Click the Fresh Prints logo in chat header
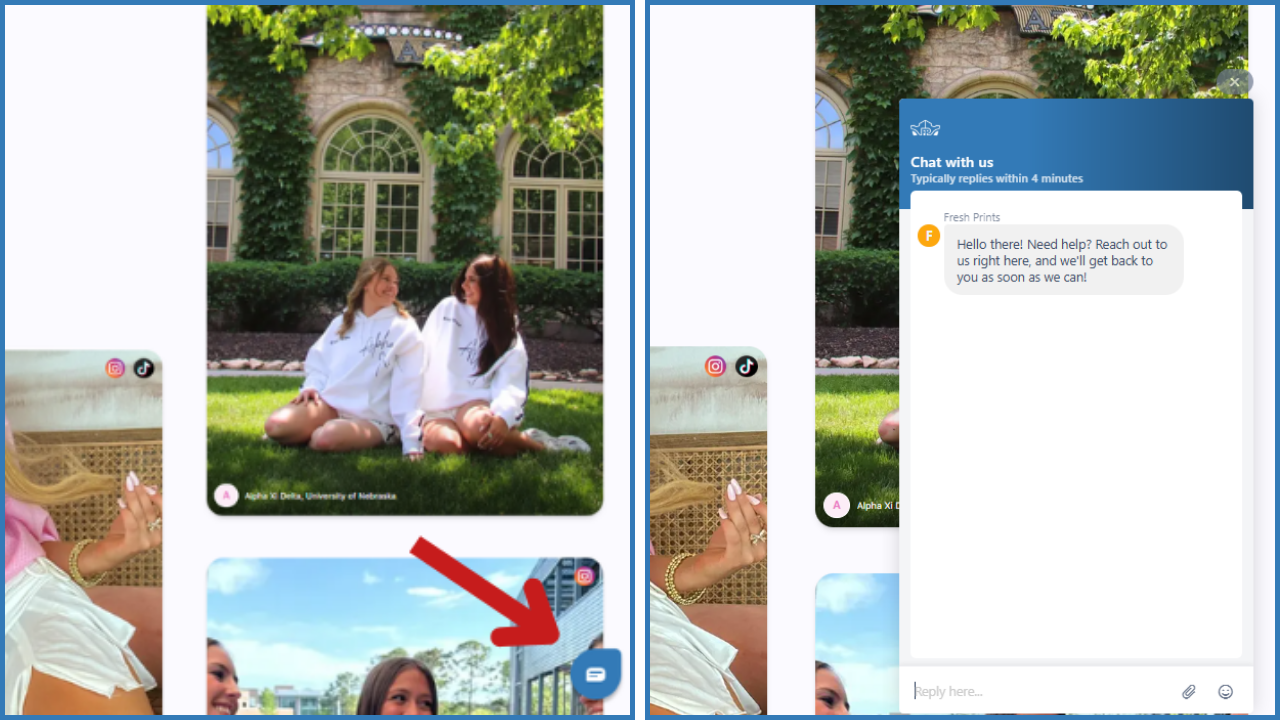This screenshot has width=1280, height=720. coord(925,128)
